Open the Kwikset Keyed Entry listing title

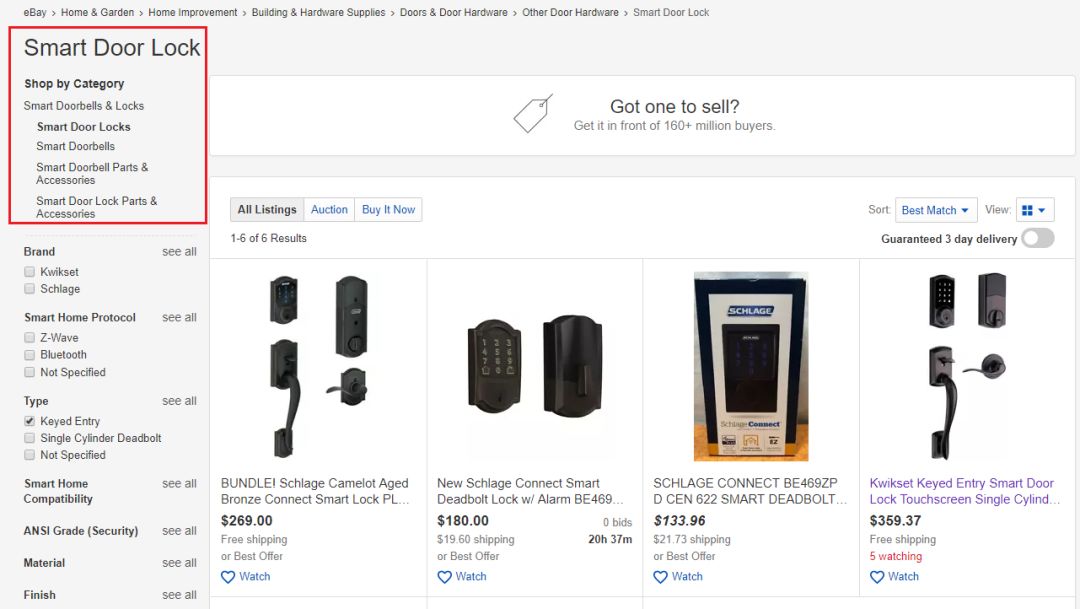click(x=961, y=491)
